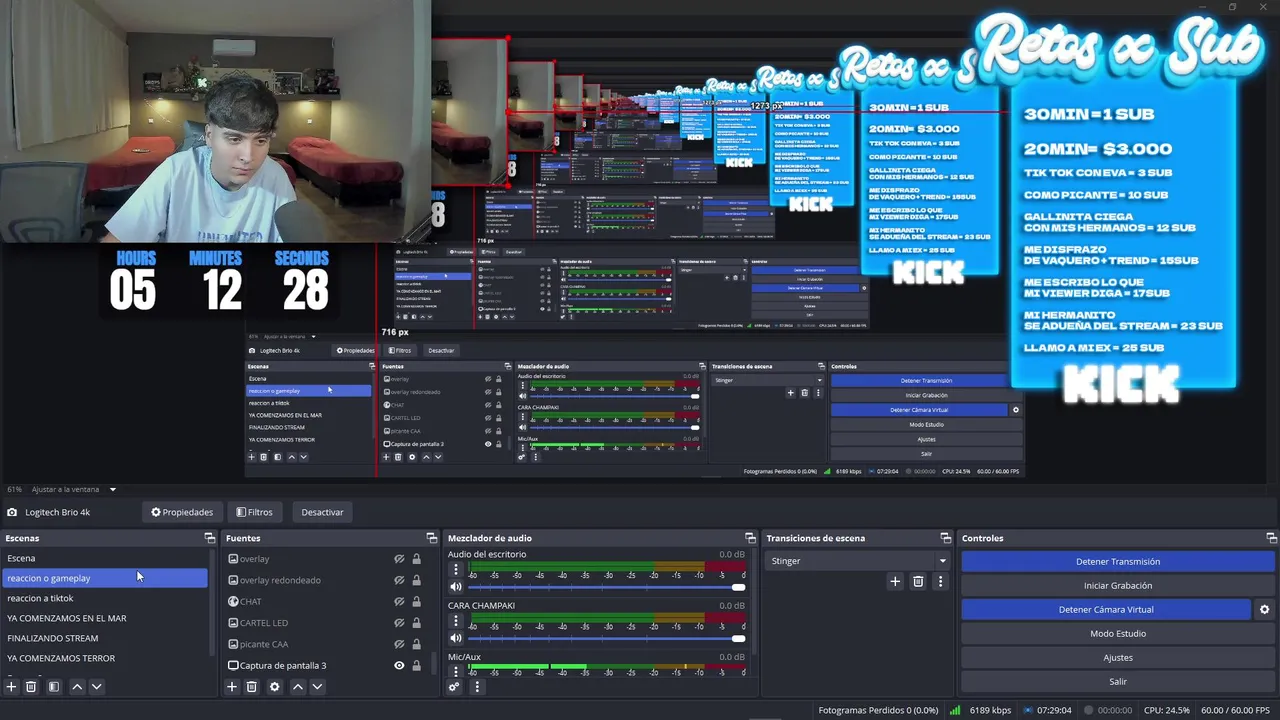Hide the Captura de pantalla 3 source

point(399,665)
